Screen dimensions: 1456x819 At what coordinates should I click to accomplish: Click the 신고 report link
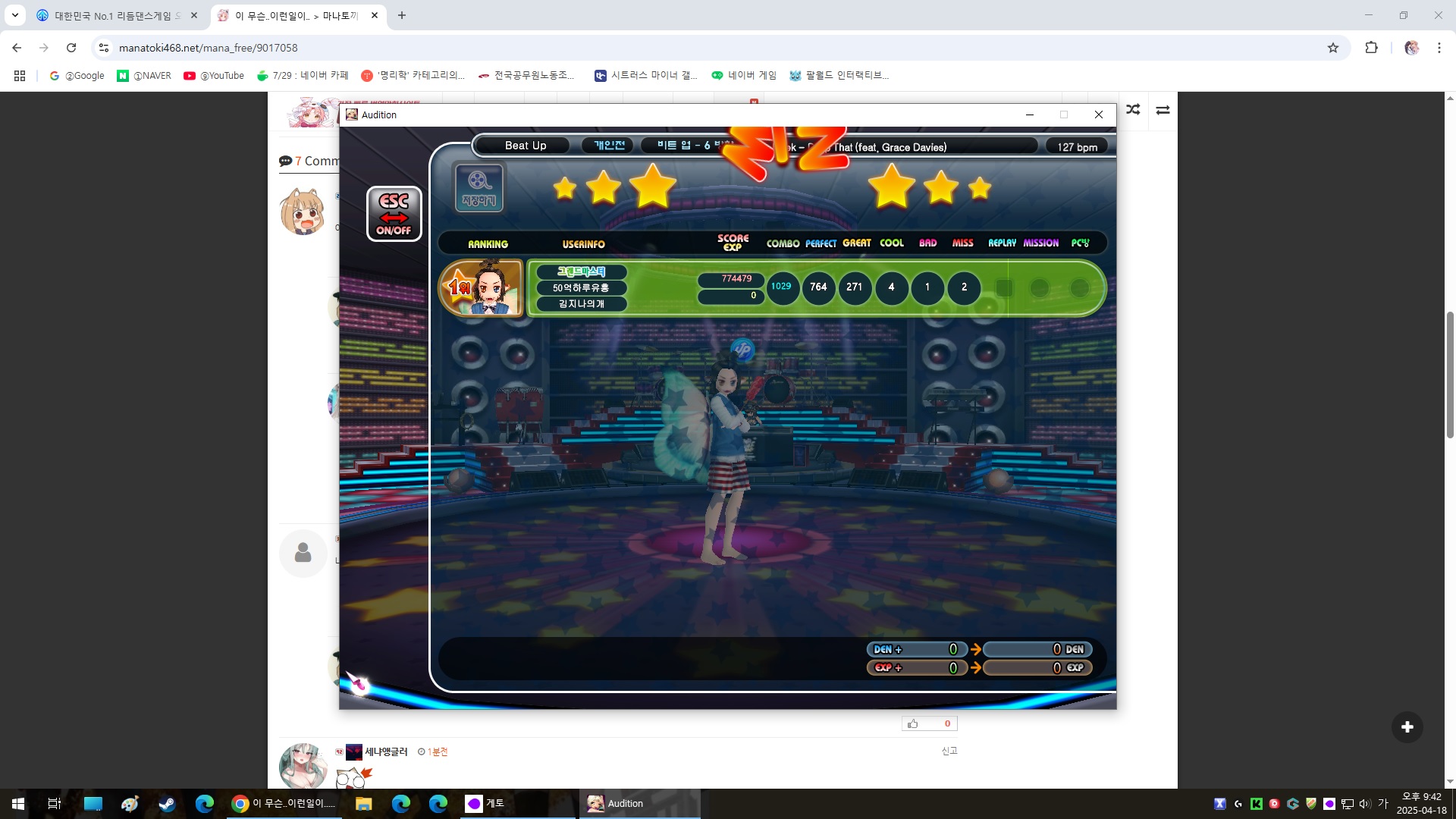tap(949, 751)
